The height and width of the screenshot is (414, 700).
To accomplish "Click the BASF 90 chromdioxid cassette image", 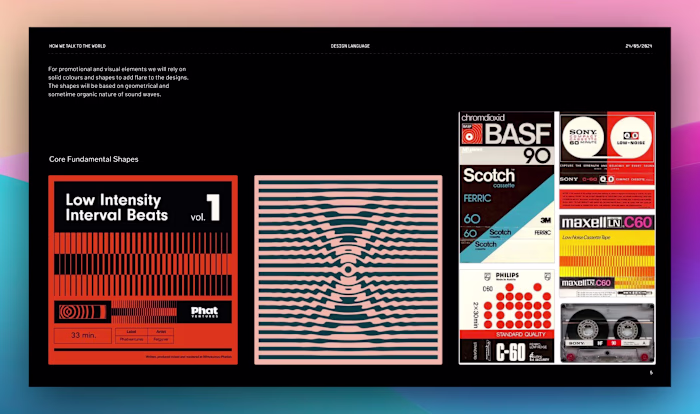I will click(506, 138).
